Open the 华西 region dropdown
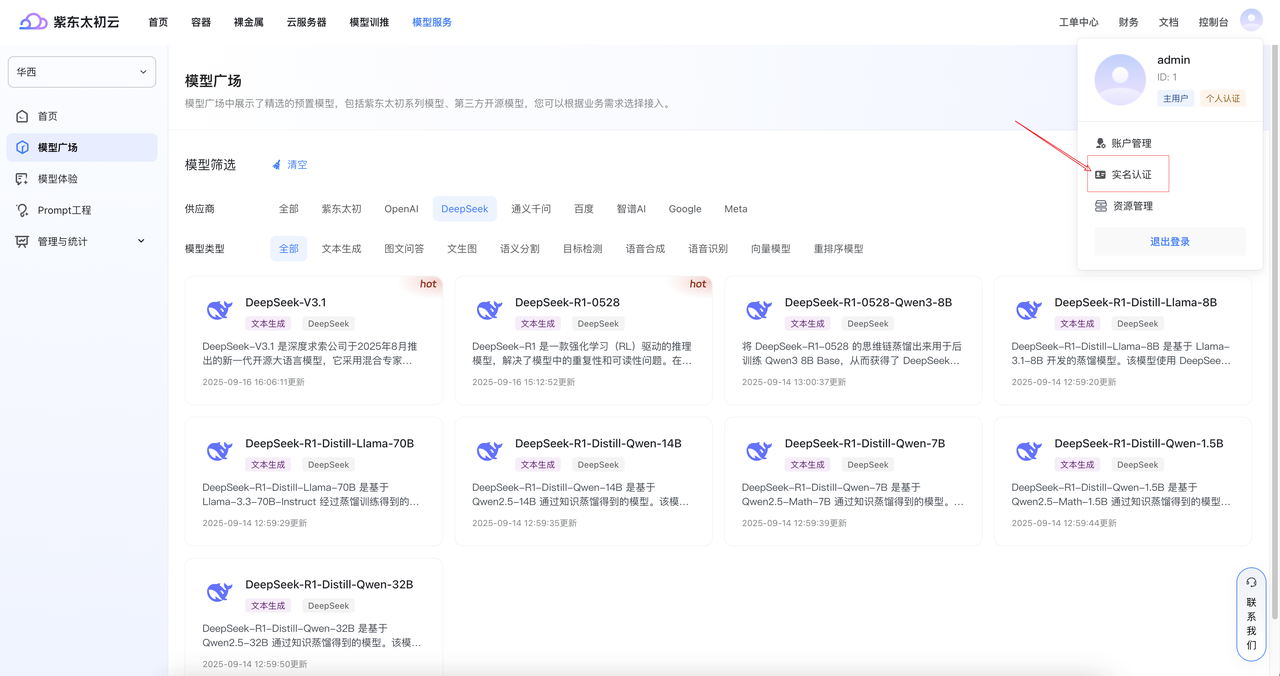The width and height of the screenshot is (1280, 676). [x=82, y=72]
